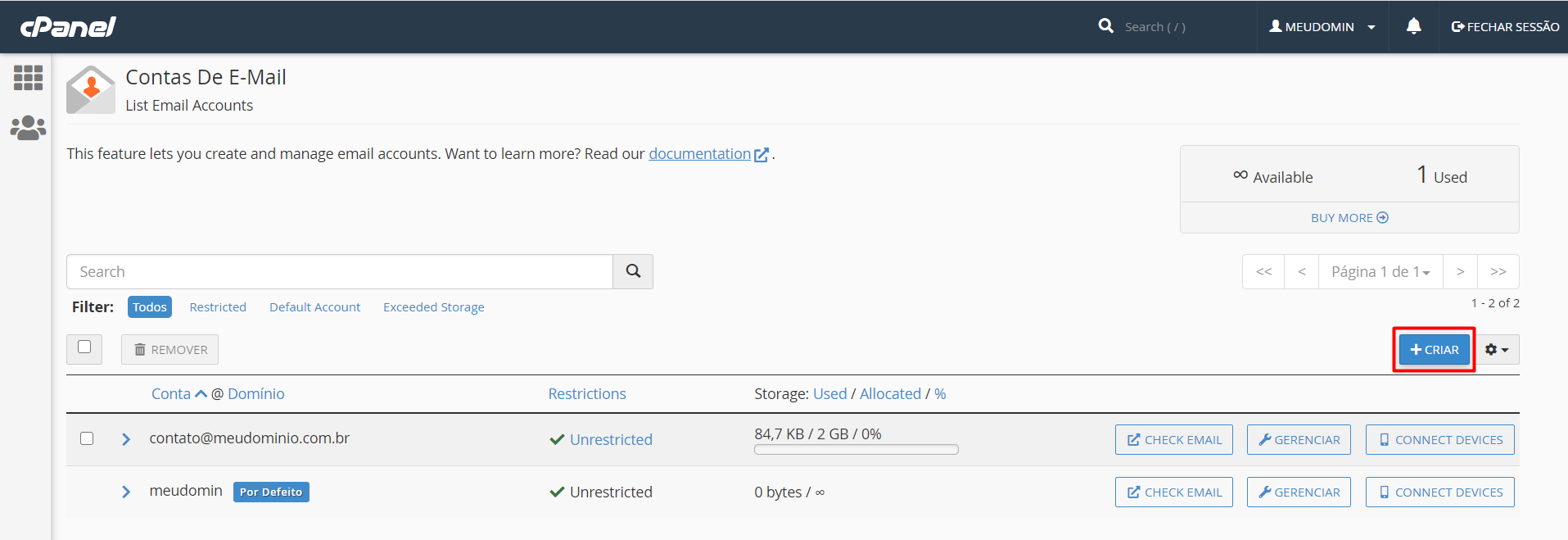Open the cPanel logo home link
Screen dimensions: 1568x540
[x=68, y=27]
